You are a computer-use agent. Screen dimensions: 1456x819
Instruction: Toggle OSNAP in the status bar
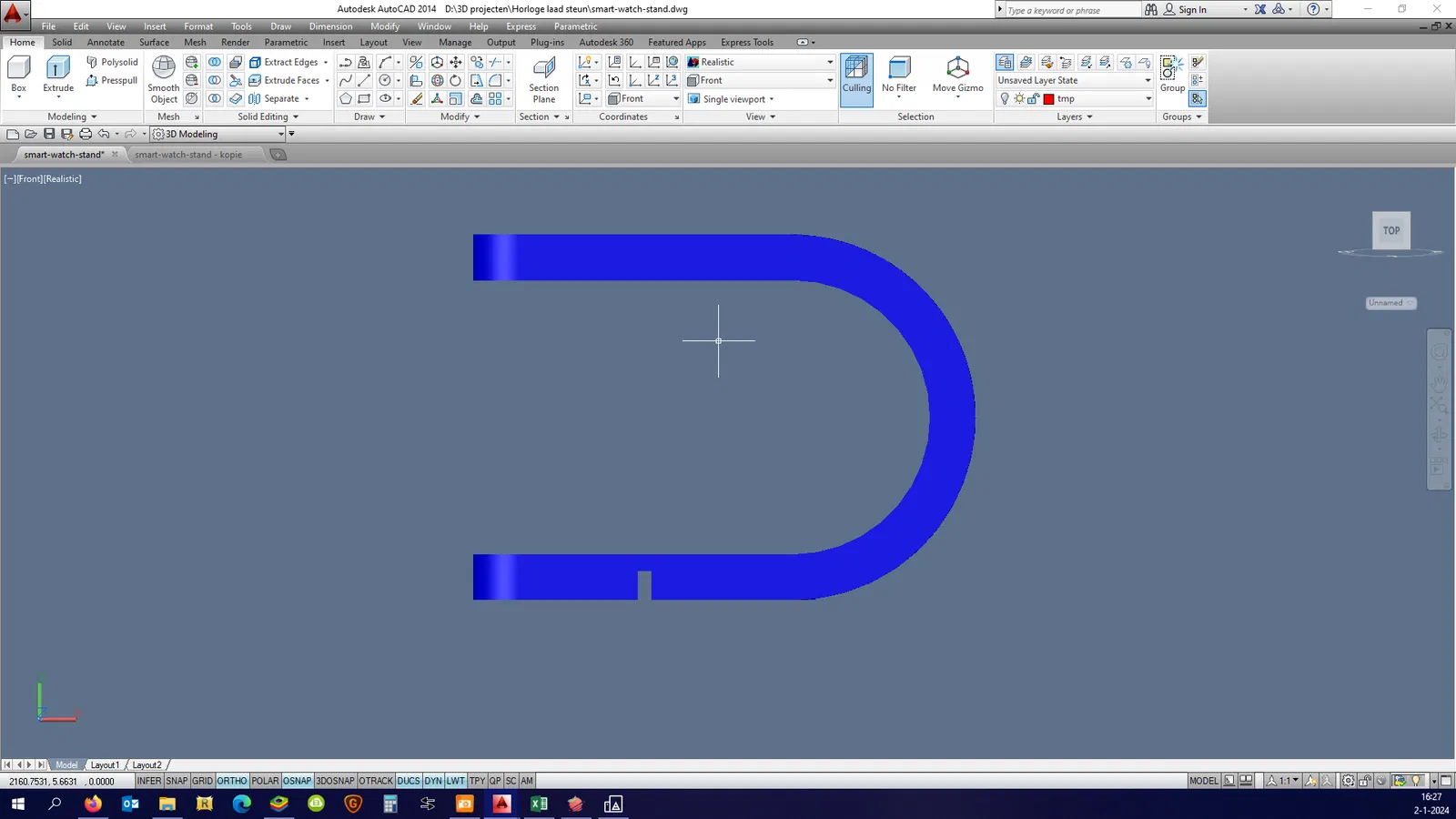tap(297, 781)
